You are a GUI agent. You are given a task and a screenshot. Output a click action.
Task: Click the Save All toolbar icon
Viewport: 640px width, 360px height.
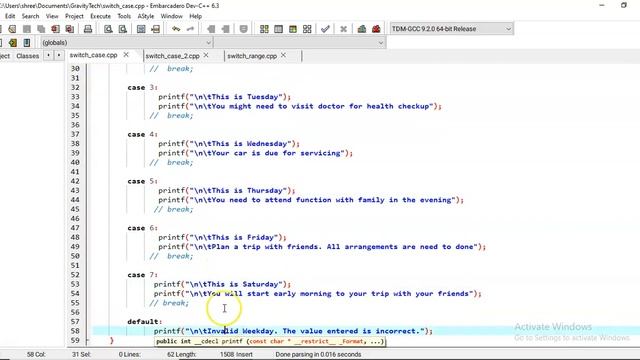[x=41, y=29]
